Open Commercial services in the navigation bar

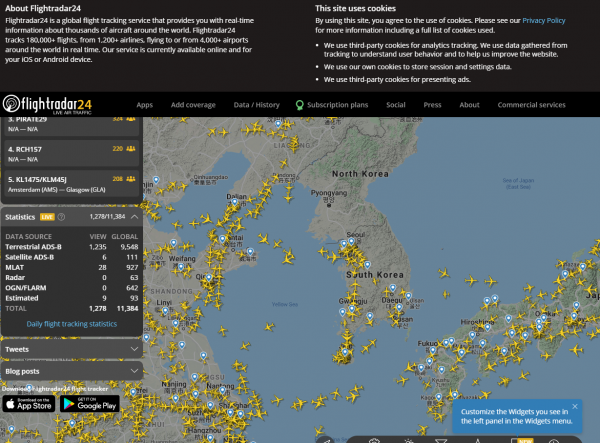pos(532,105)
